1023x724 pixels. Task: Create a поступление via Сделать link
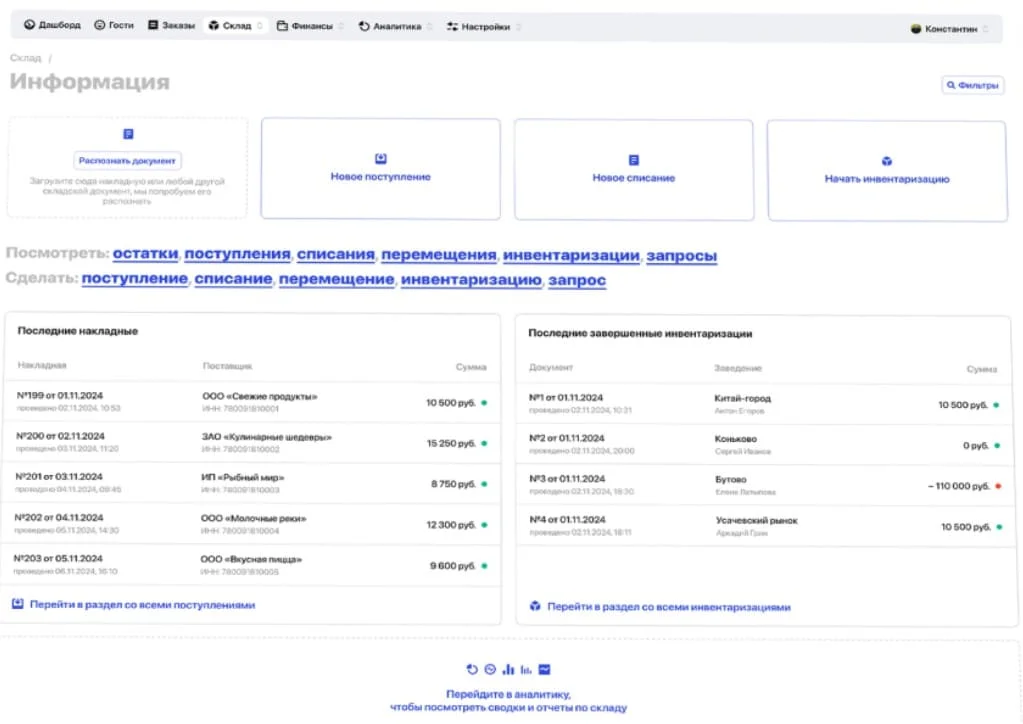pos(135,279)
